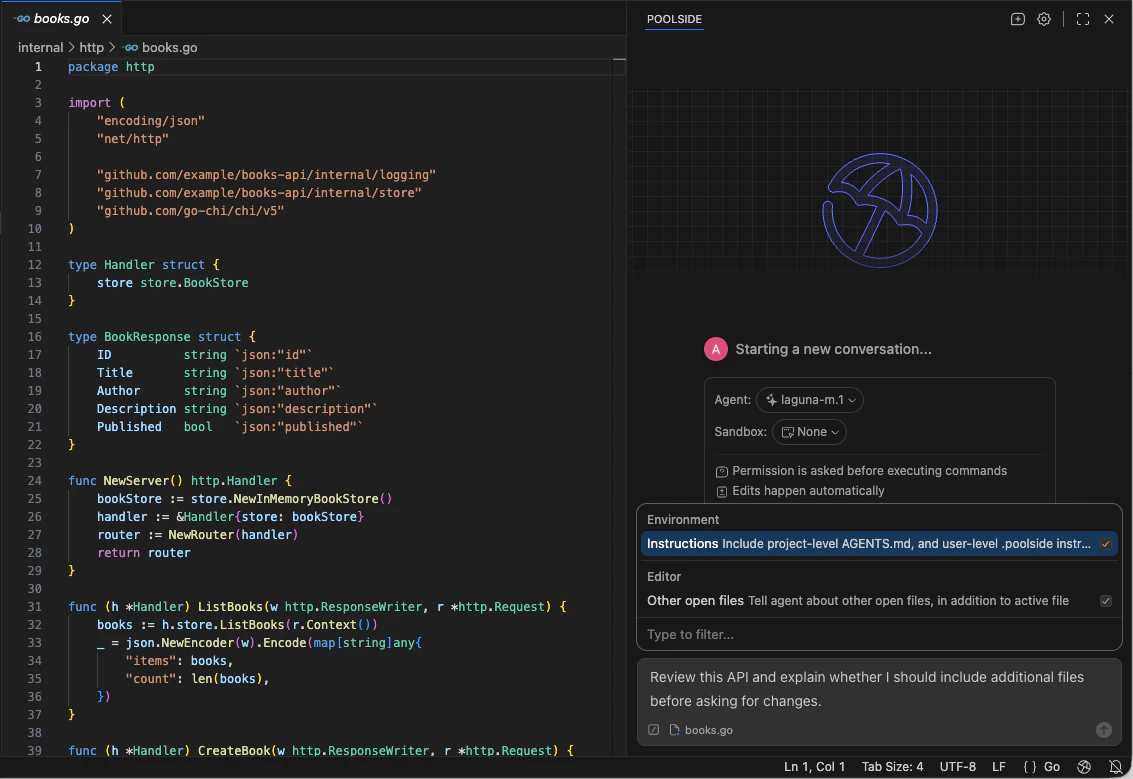Select the Instructions environment option
This screenshot has width=1133, height=779.
879,544
